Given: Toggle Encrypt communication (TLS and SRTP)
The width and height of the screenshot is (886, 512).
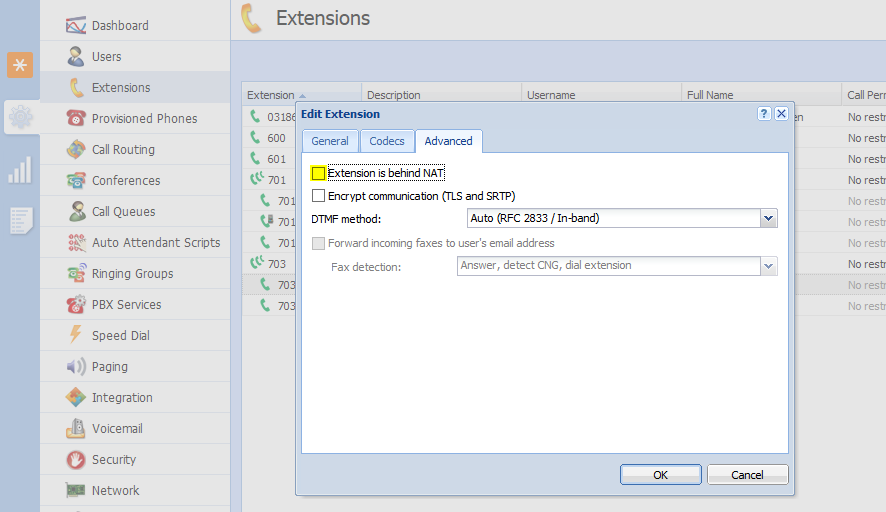Looking at the screenshot, I should (x=319, y=196).
